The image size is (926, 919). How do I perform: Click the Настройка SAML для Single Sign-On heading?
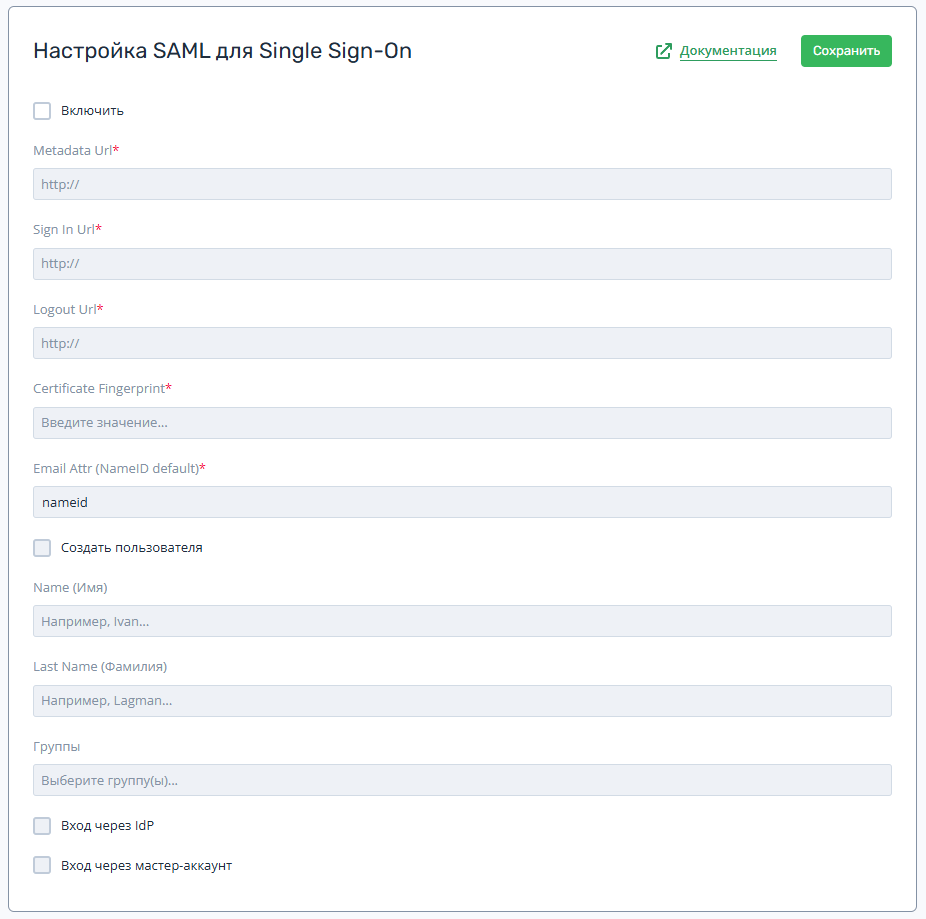click(222, 51)
